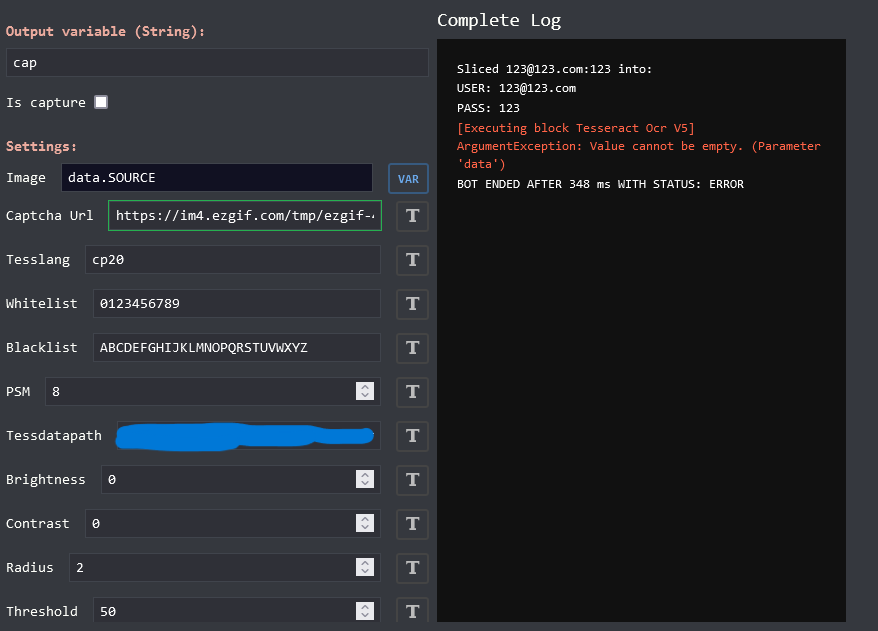Click the 'PASS: 123' log line

(x=488, y=108)
